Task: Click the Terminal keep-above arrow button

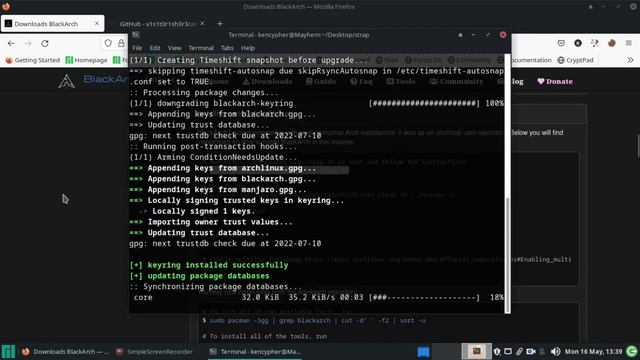Action: point(460,35)
